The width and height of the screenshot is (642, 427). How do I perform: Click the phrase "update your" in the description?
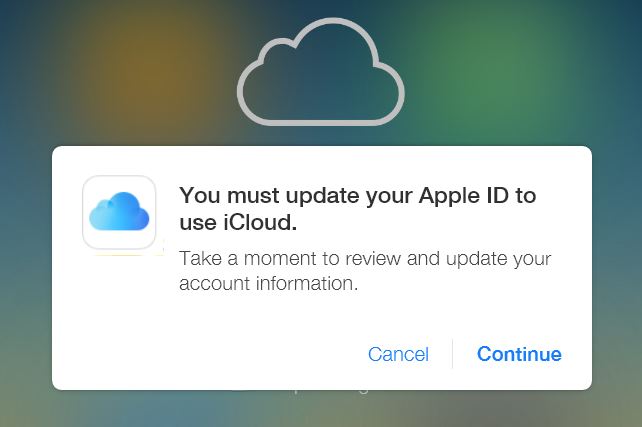click(x=498, y=259)
